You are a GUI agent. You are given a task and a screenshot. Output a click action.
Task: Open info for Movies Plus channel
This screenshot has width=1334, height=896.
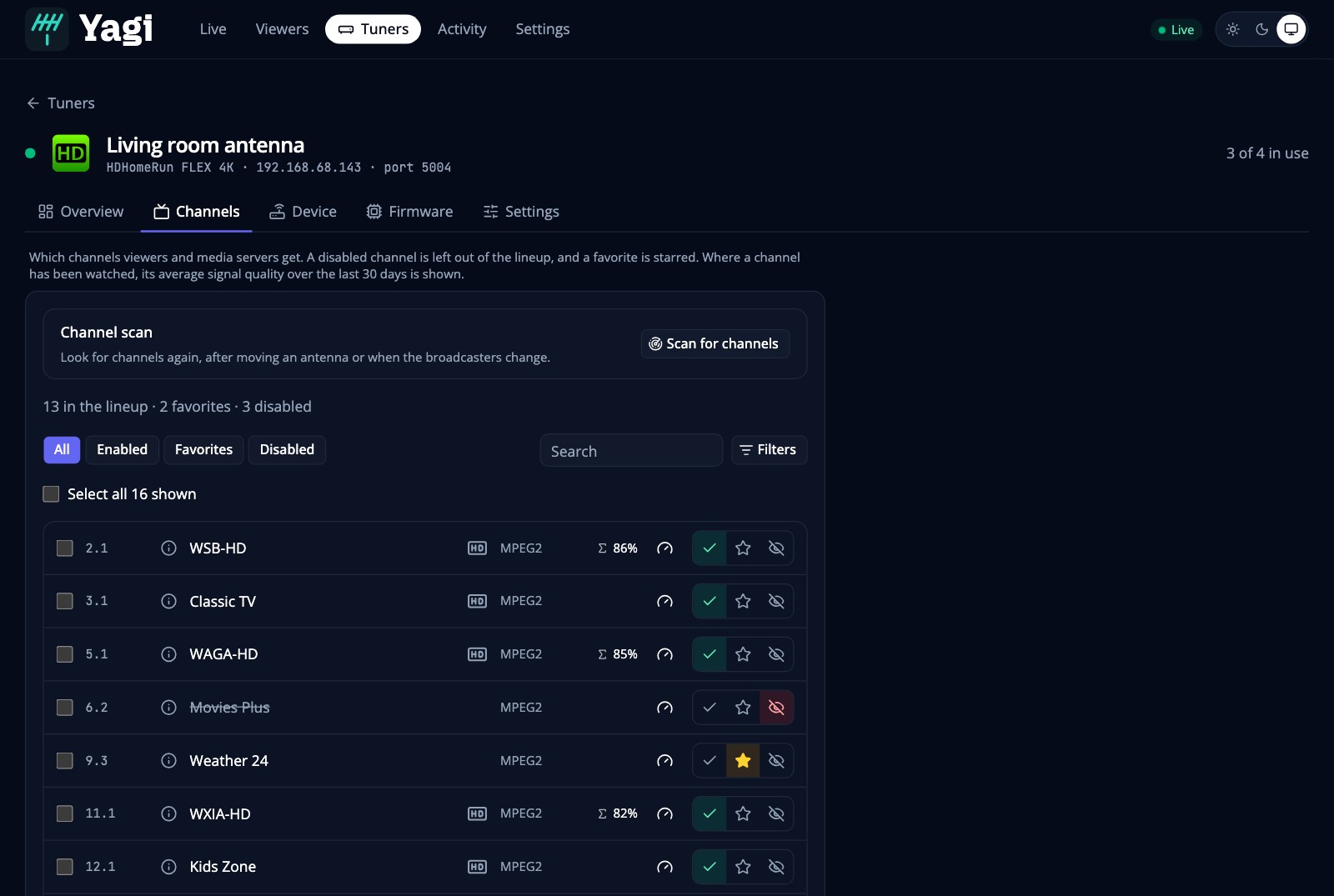pyautogui.click(x=168, y=708)
